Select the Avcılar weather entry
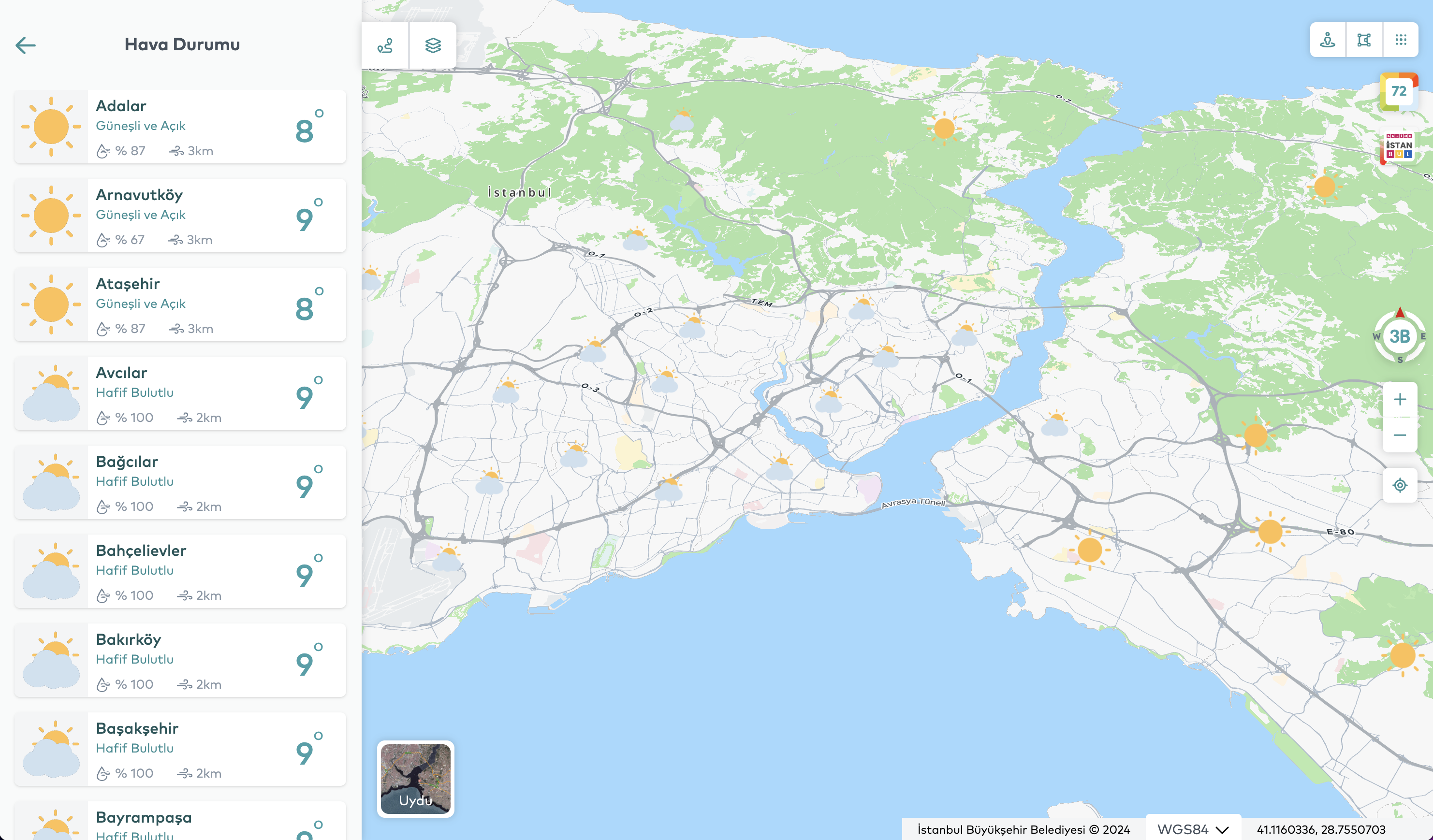Image resolution: width=1433 pixels, height=840 pixels. click(180, 393)
